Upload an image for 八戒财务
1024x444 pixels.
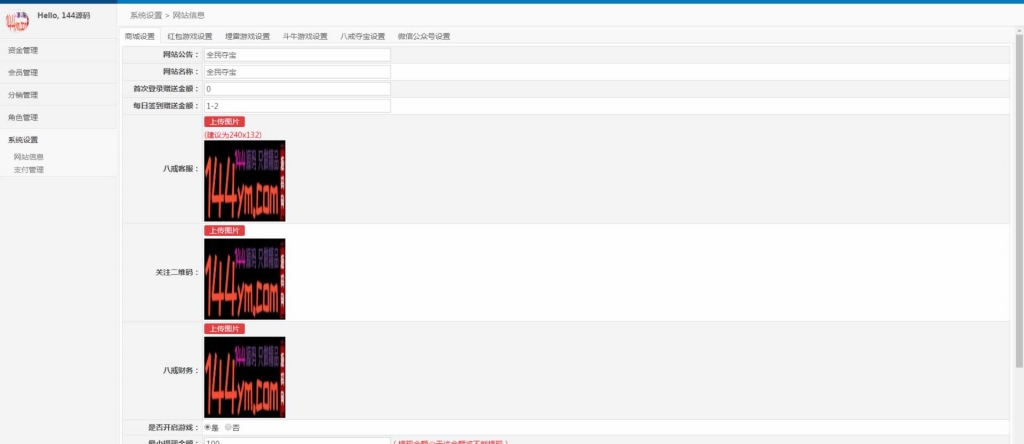224,328
